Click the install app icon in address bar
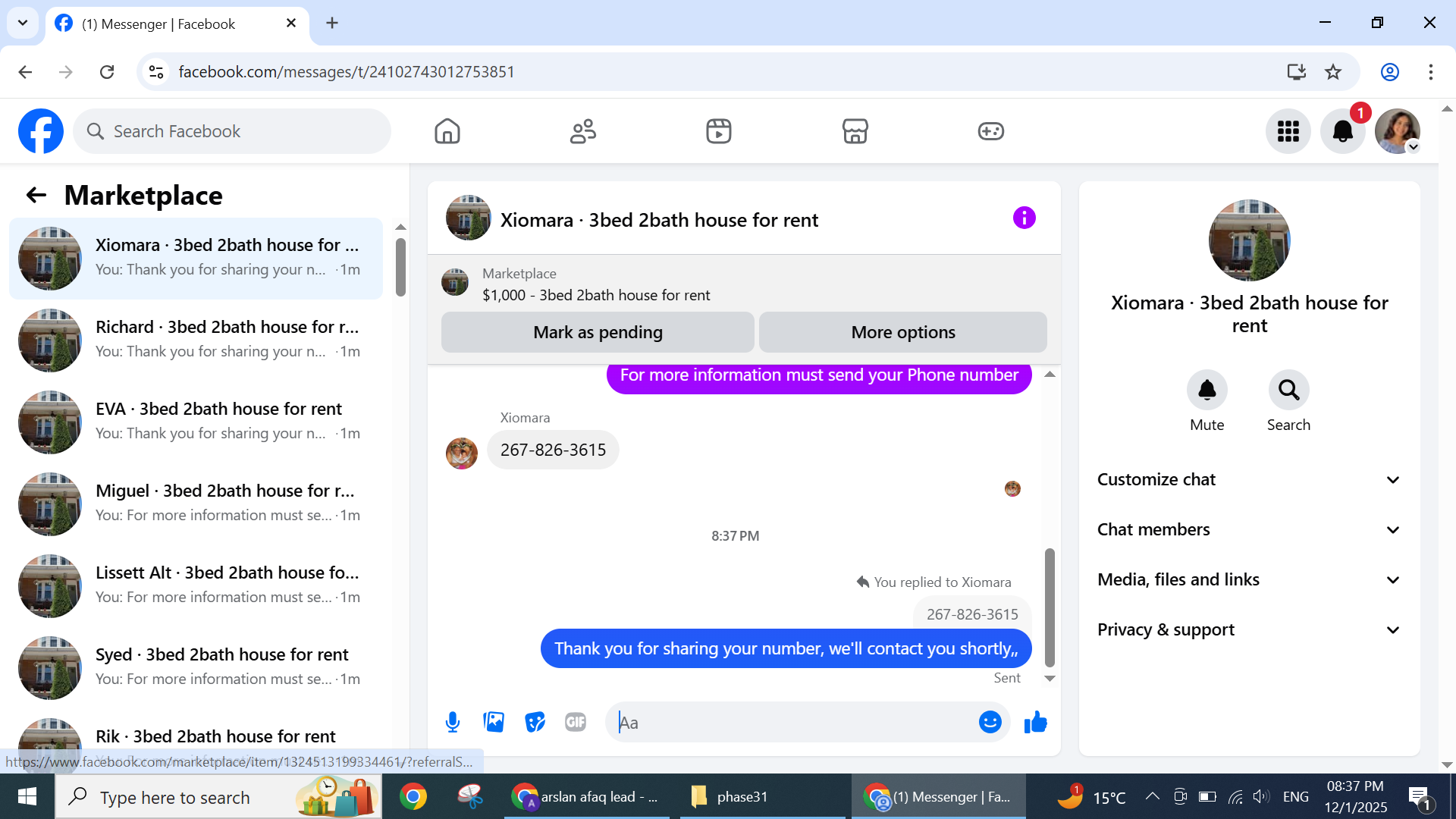This screenshot has width=1456, height=819. point(1297,72)
